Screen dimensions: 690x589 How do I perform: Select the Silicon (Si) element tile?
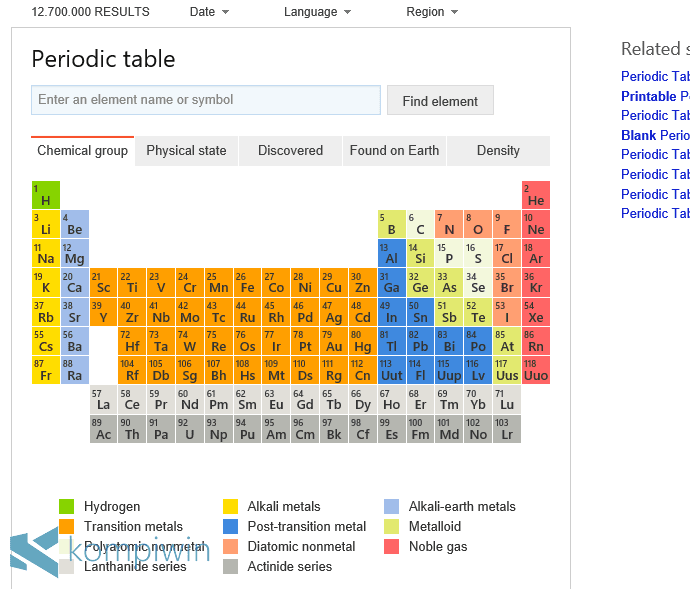point(421,253)
